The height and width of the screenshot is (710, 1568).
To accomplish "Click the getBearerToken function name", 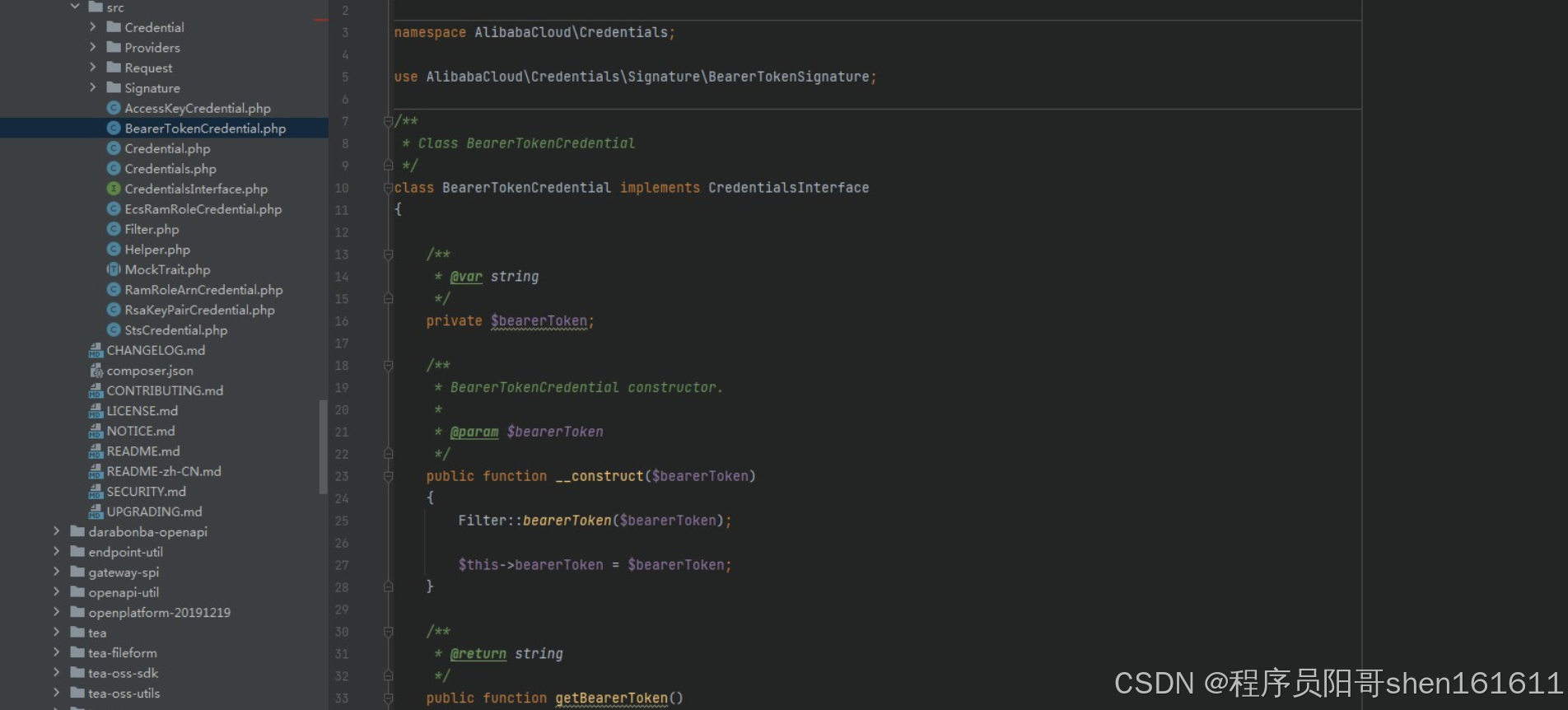I will tap(611, 698).
